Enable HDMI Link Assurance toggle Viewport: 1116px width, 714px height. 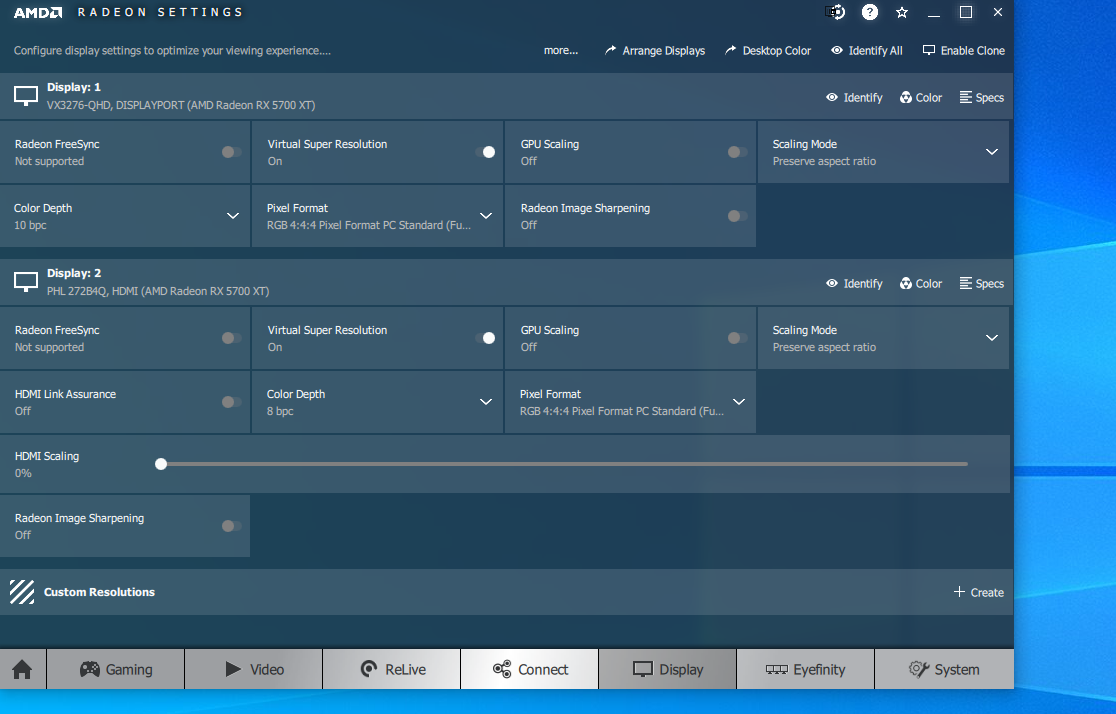pyautogui.click(x=231, y=402)
